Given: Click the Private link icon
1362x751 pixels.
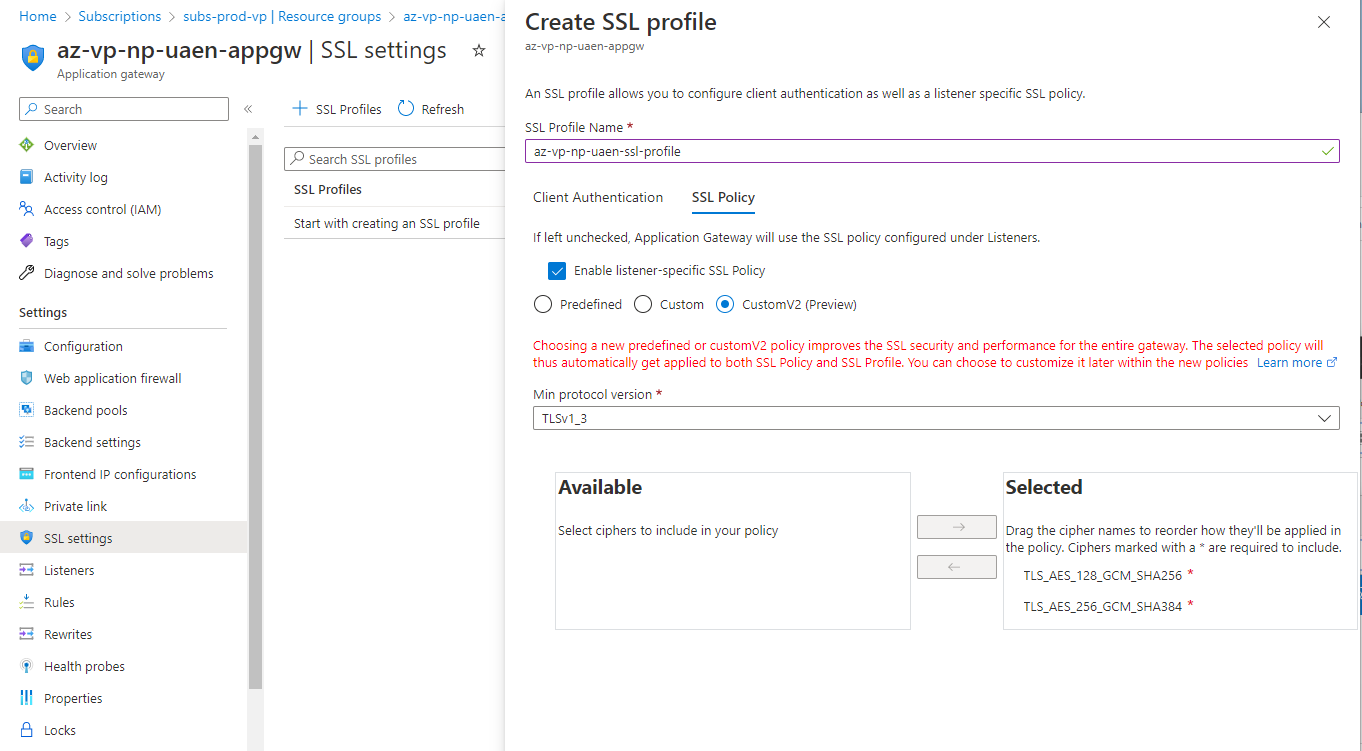Looking at the screenshot, I should [x=27, y=506].
